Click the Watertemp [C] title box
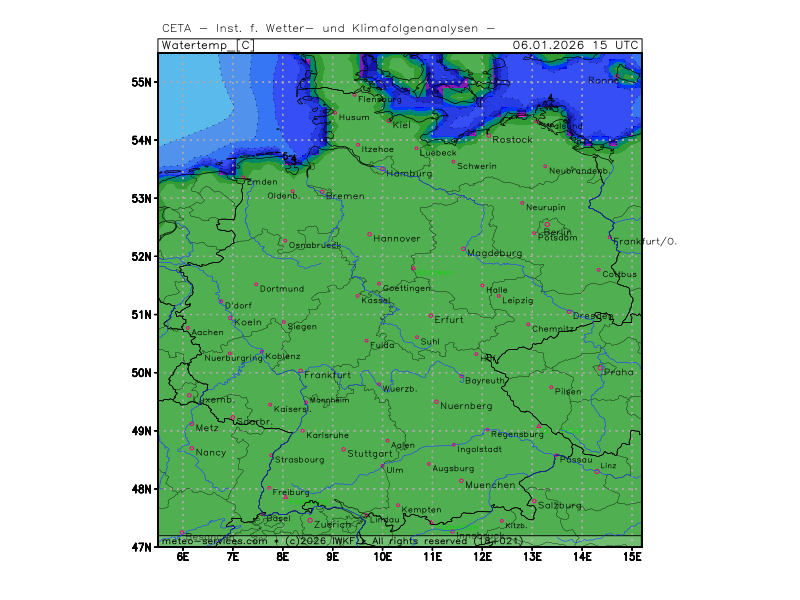The image size is (800, 600). click(x=207, y=45)
